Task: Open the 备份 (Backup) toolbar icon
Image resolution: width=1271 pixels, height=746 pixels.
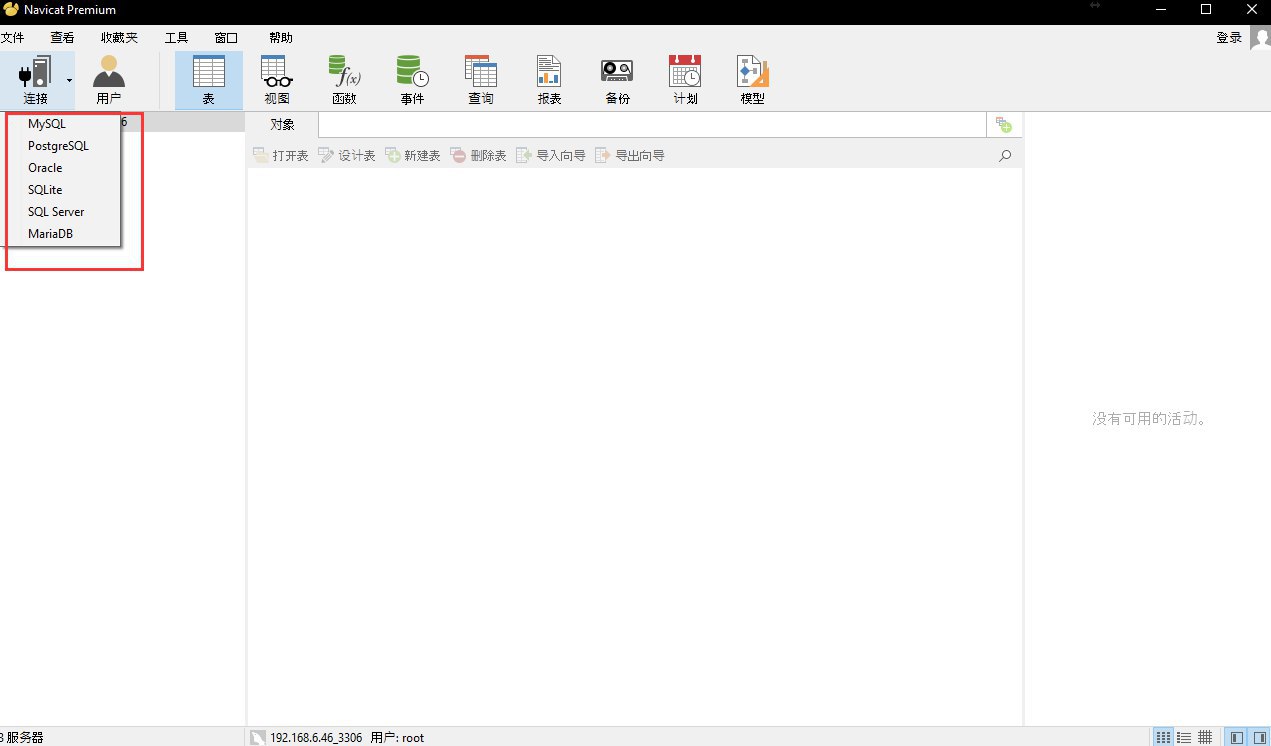Action: tap(617, 80)
